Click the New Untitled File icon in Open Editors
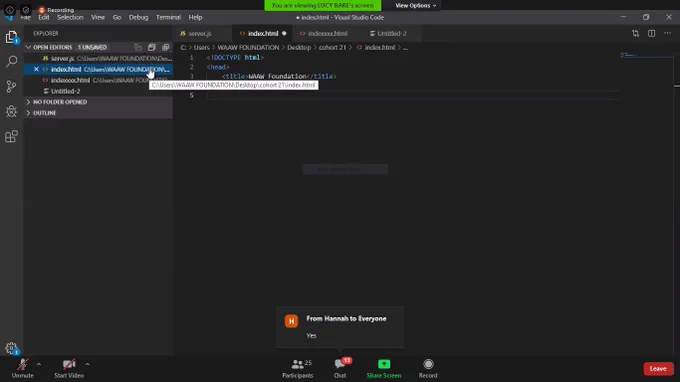The width and height of the screenshot is (680, 382). click(x=138, y=47)
